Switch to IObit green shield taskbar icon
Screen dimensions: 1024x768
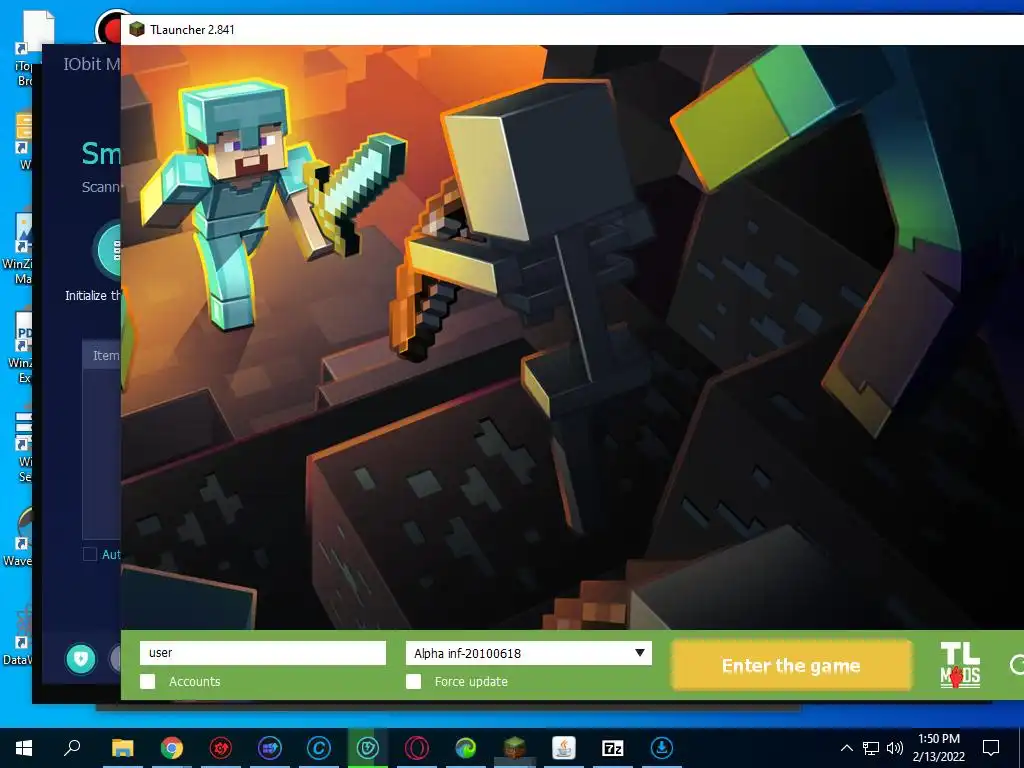(x=368, y=748)
